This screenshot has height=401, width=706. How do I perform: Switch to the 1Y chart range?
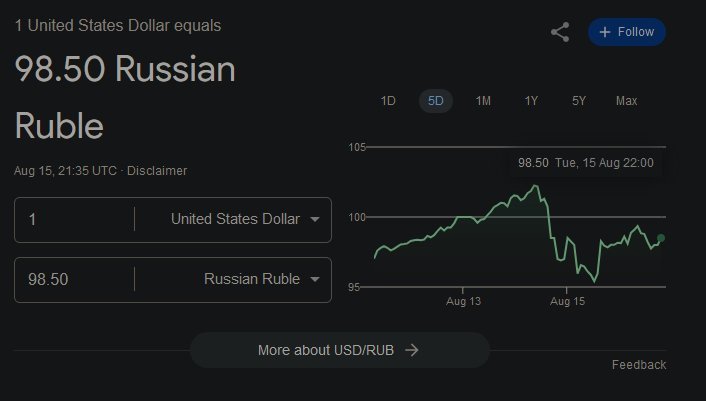tap(531, 101)
